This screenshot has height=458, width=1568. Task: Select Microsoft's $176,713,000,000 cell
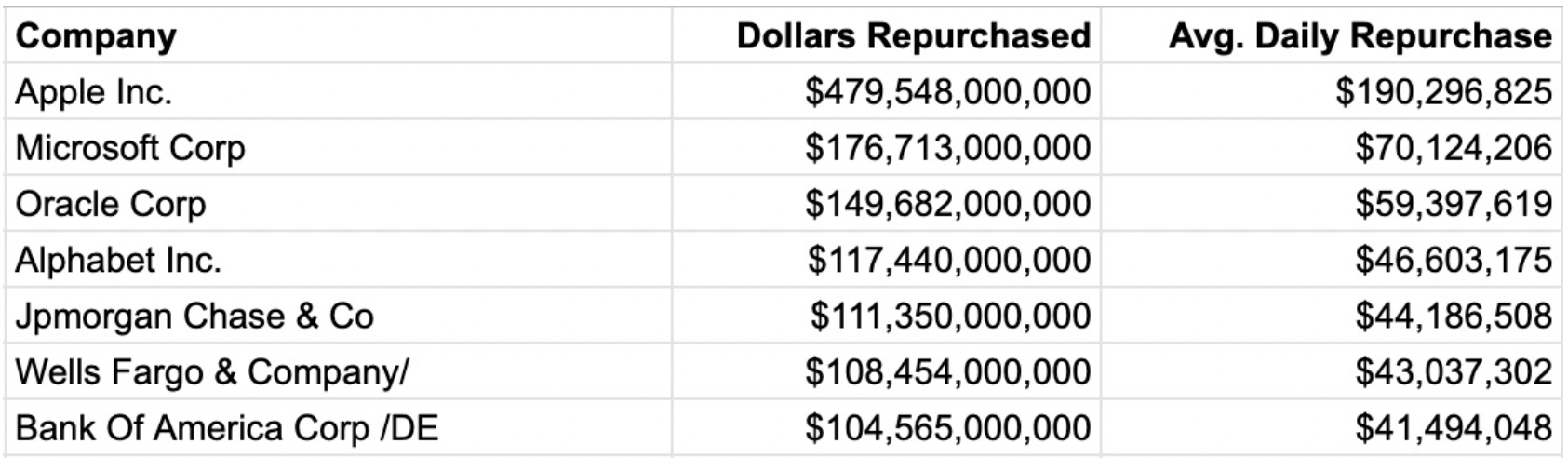coord(947,148)
